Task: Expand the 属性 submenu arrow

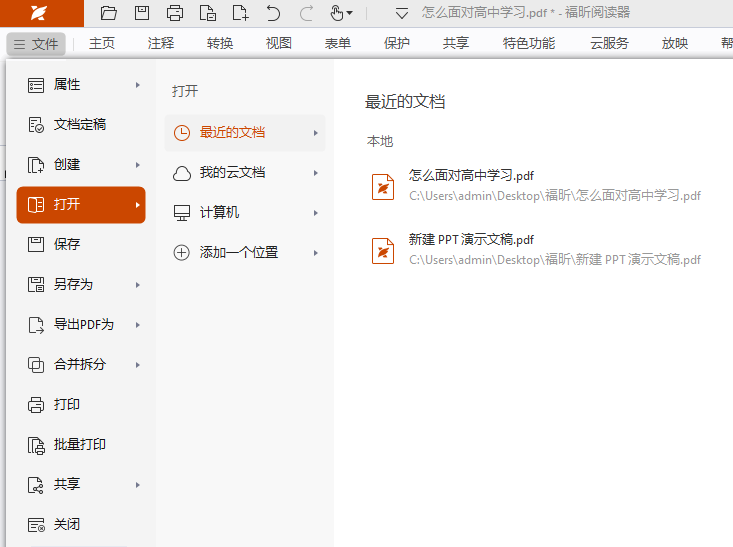Action: 137,85
